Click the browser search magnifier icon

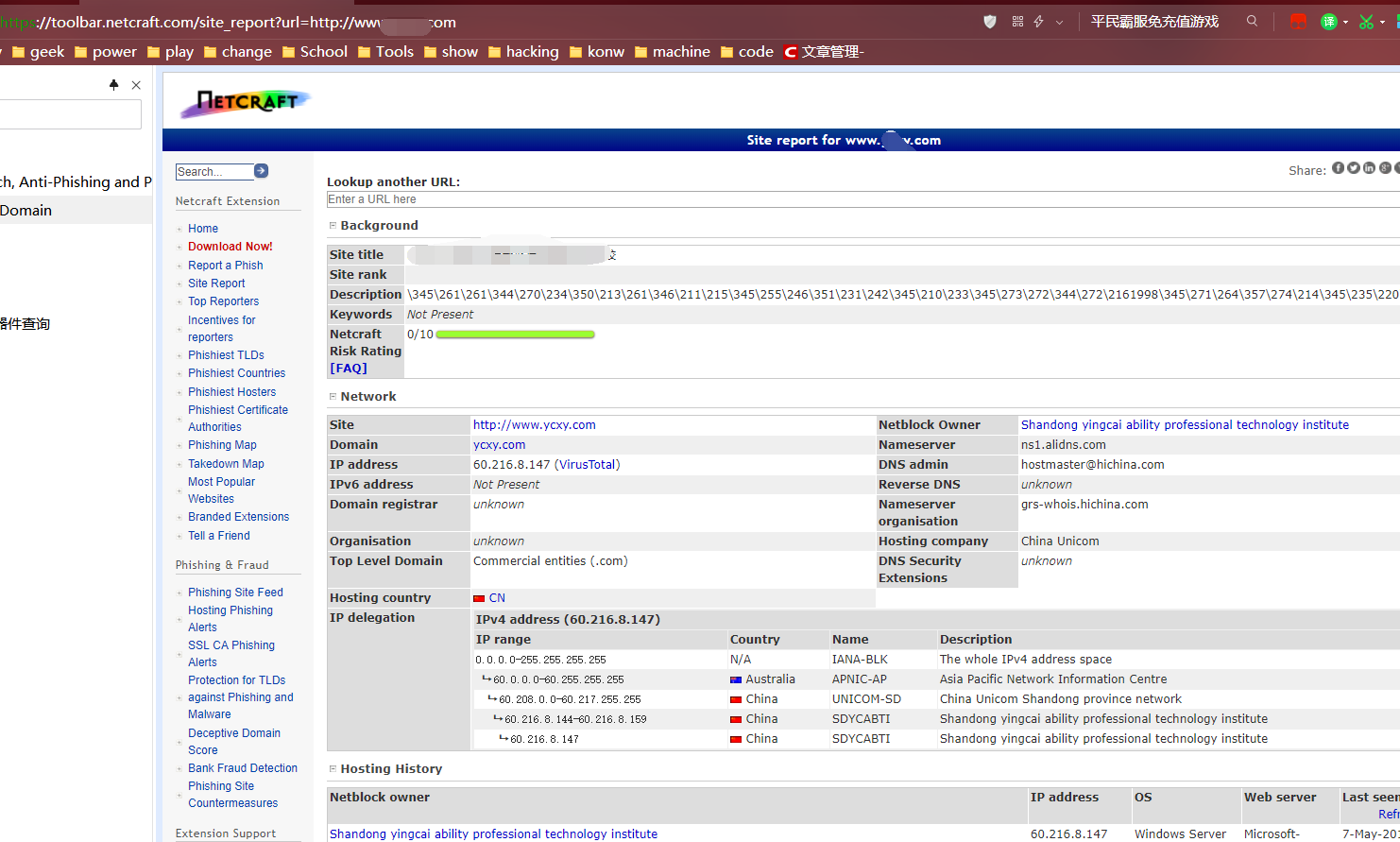pyautogui.click(x=1253, y=21)
